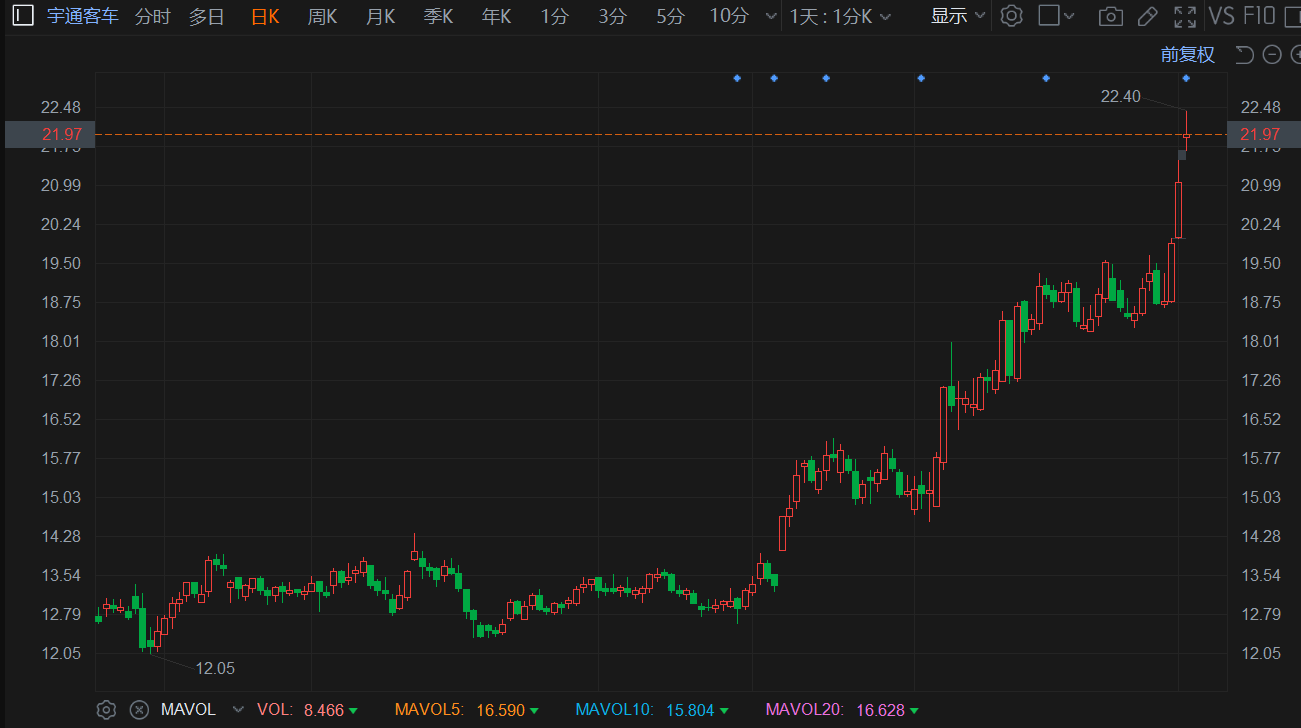
Task: Zoom out chart with minus icon
Action: 1272,55
